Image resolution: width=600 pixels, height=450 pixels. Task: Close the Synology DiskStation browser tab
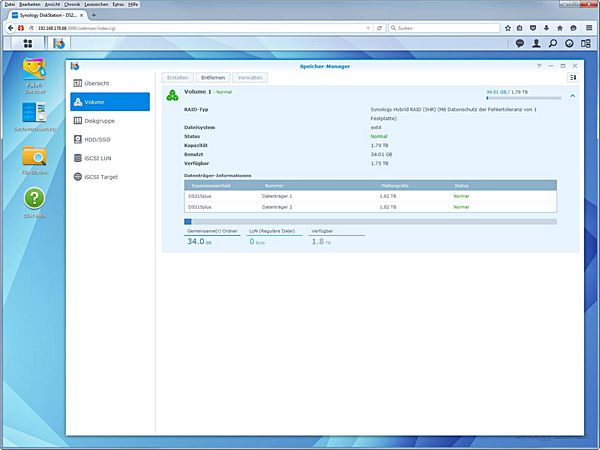[x=81, y=15]
